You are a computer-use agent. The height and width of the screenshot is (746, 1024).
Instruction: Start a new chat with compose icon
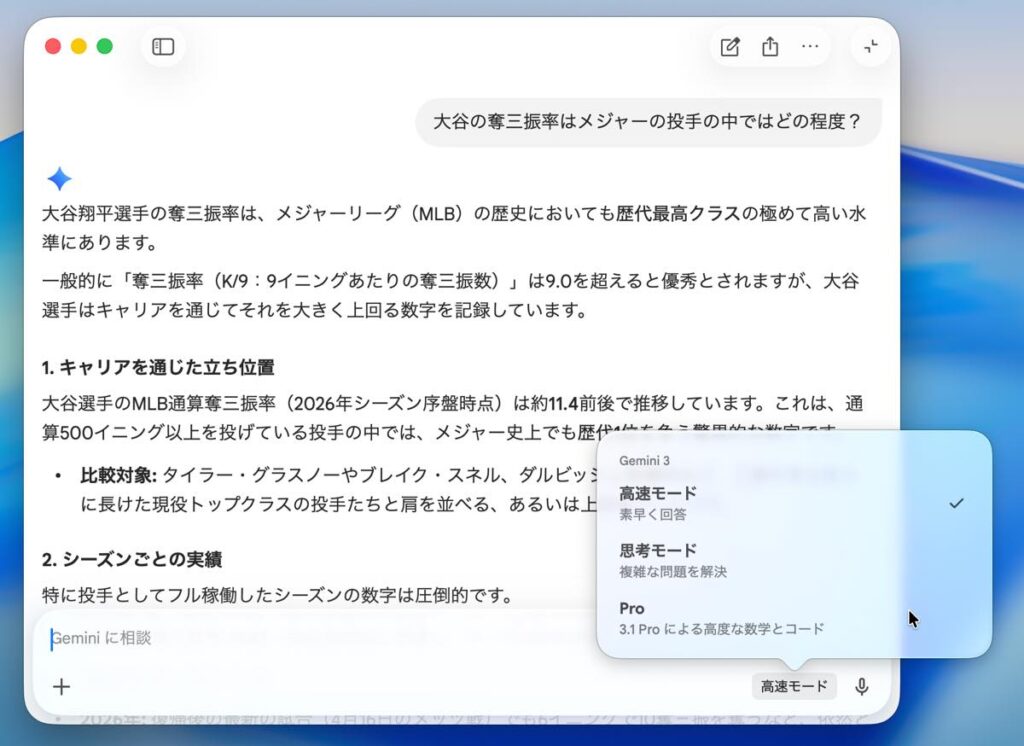[x=730, y=47]
